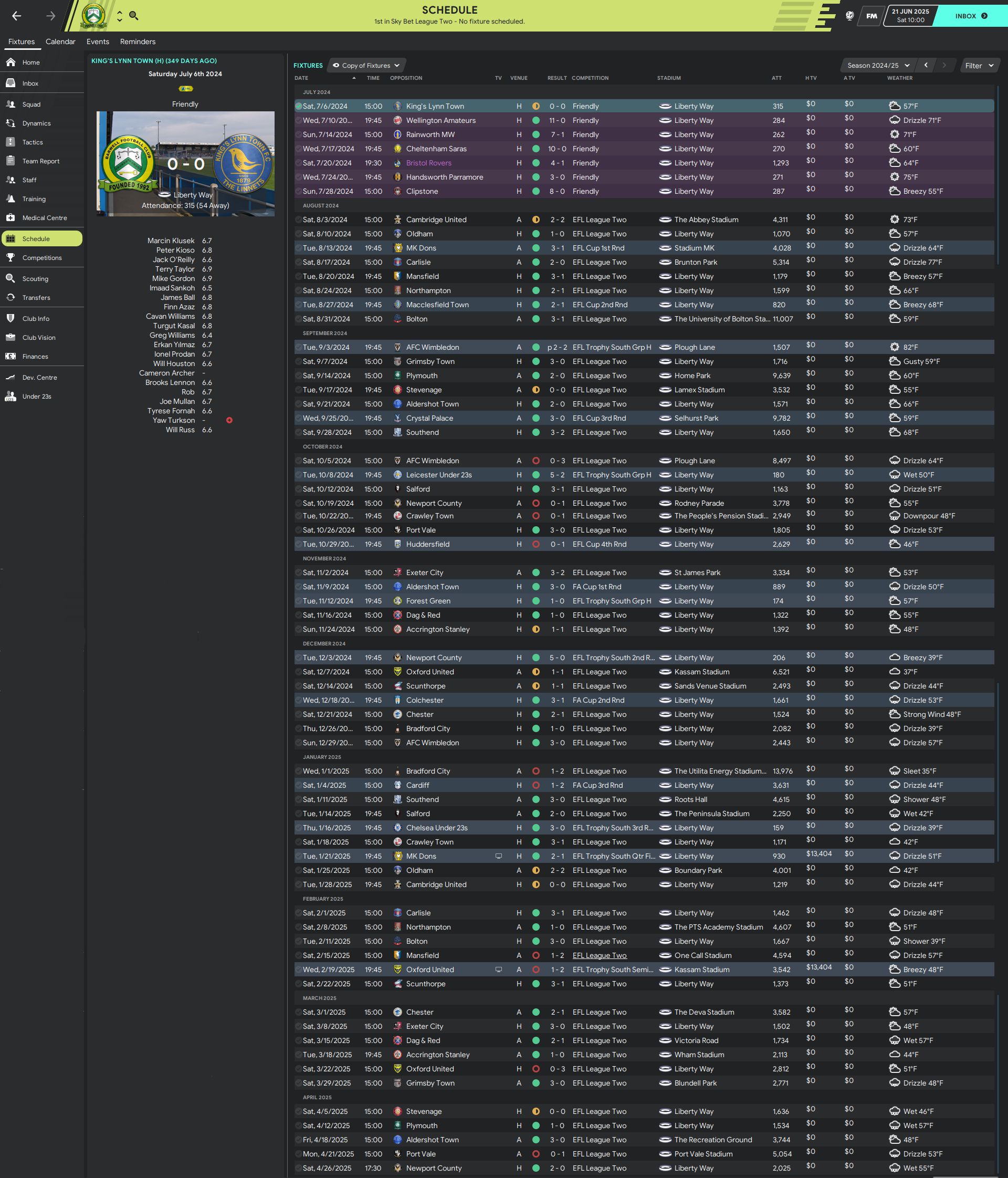Screen dimensions: 1008x1178
Task: Go forward with the right arrow
Action: tap(50, 16)
